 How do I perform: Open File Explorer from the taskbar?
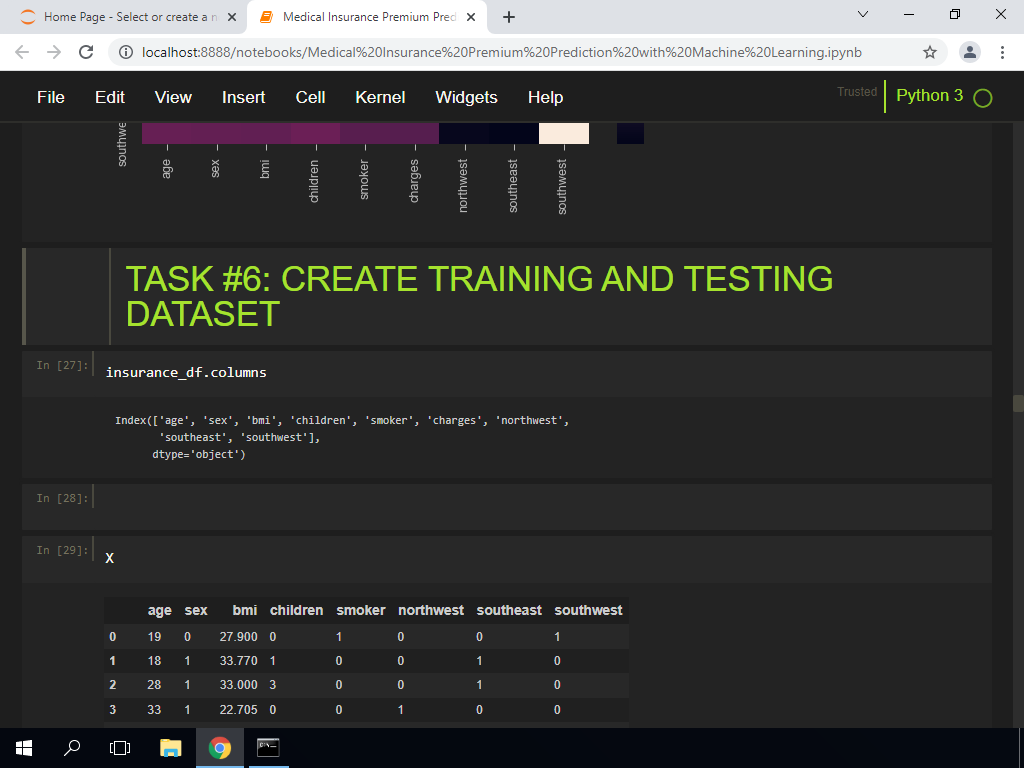170,748
